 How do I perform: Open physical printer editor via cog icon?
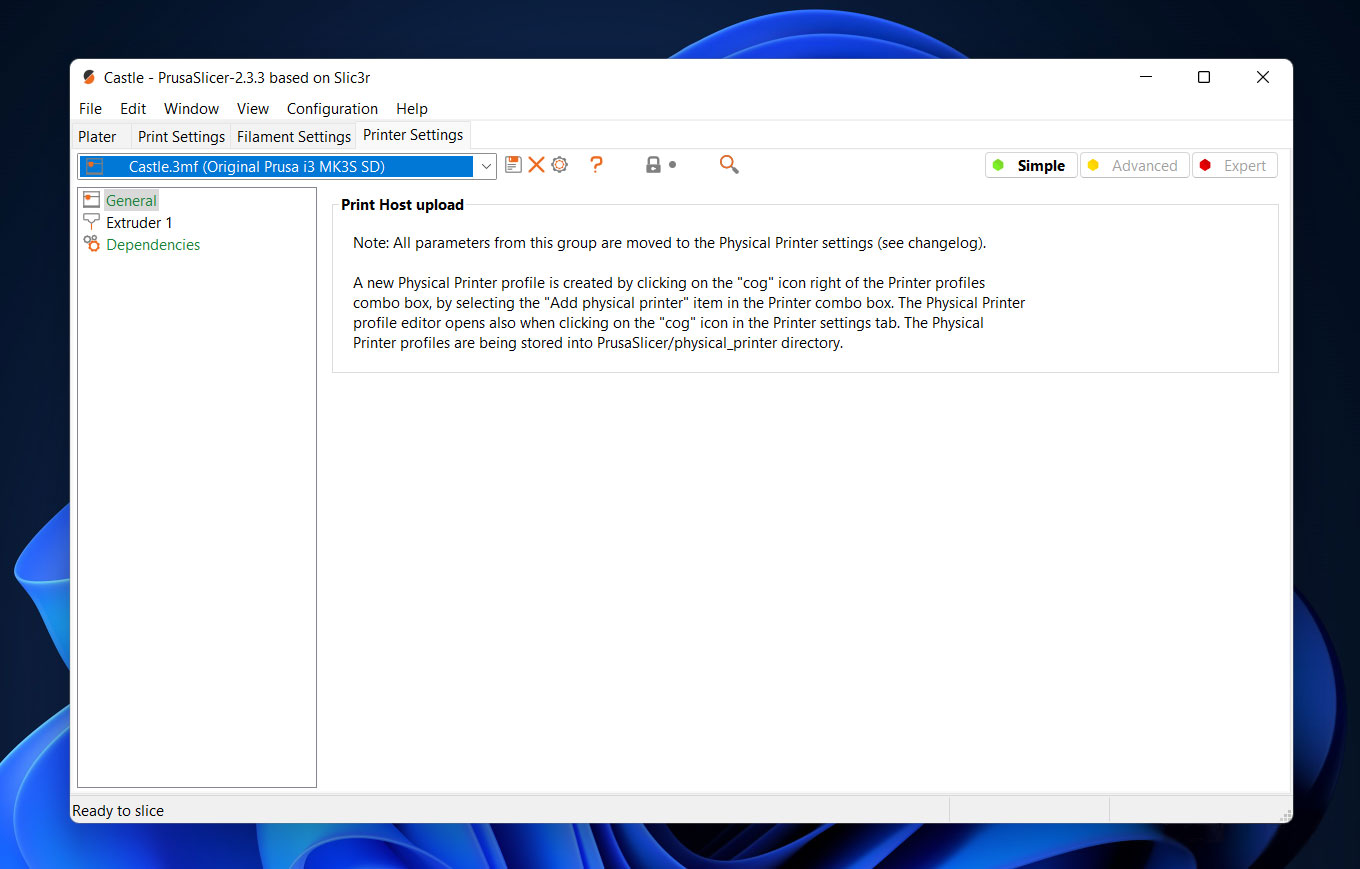[559, 165]
